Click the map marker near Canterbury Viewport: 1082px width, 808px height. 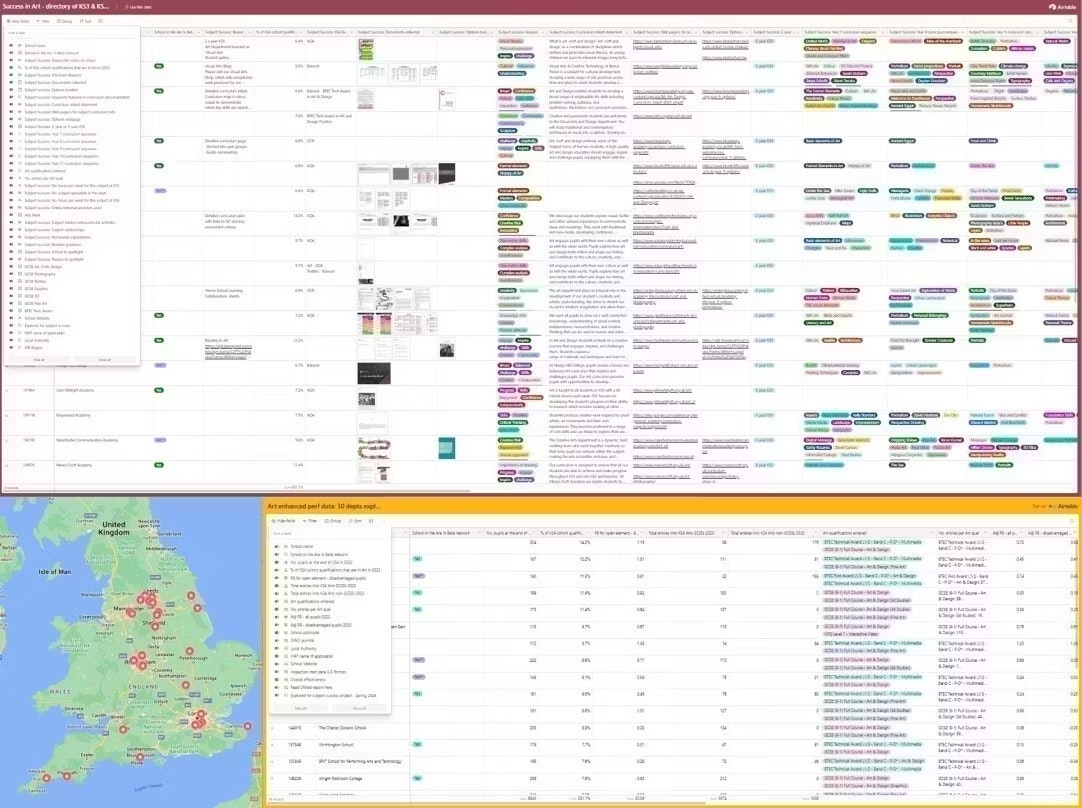[x=248, y=727]
